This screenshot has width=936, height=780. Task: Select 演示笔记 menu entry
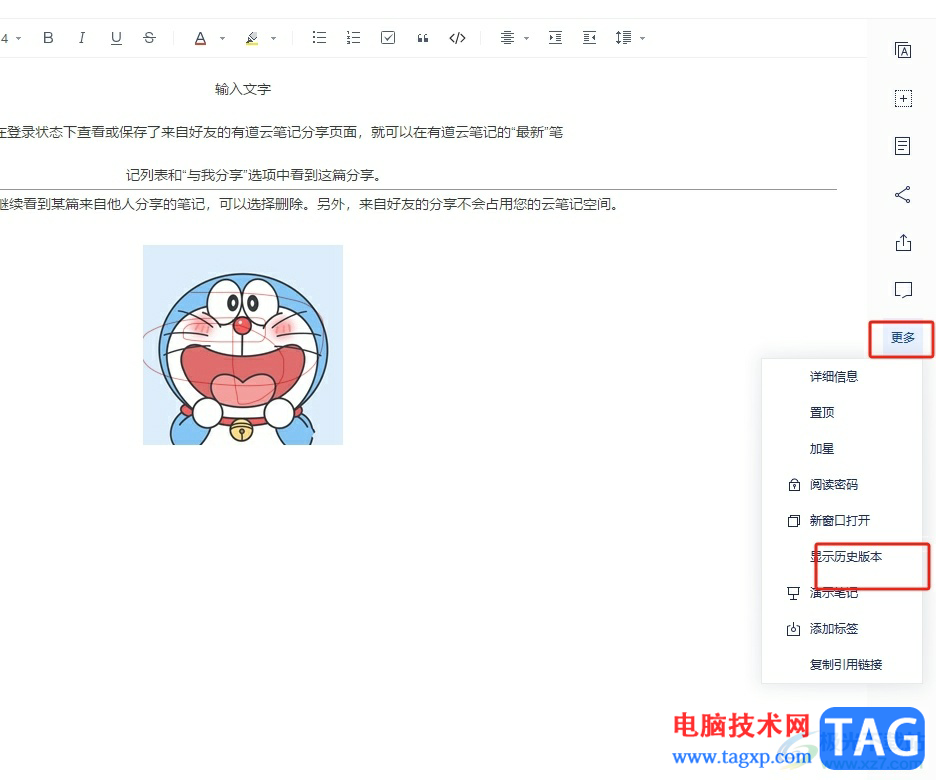tap(833, 593)
